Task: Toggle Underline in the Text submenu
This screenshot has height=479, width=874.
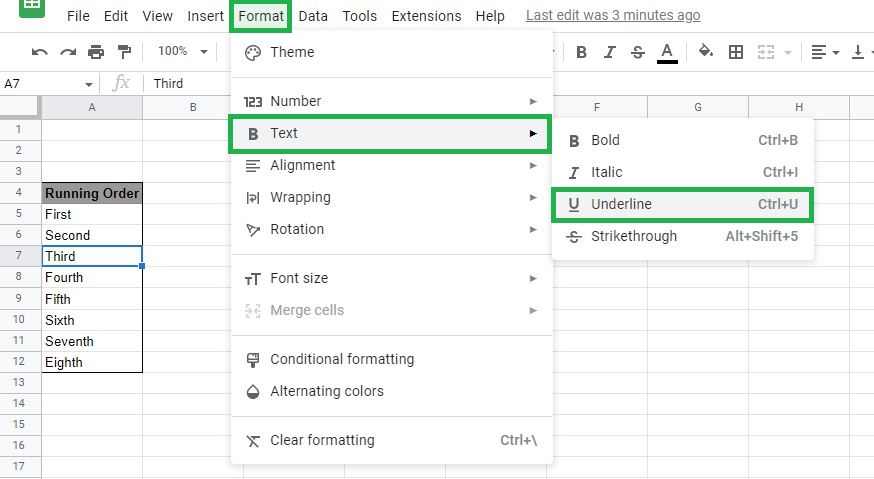Action: [682, 205]
